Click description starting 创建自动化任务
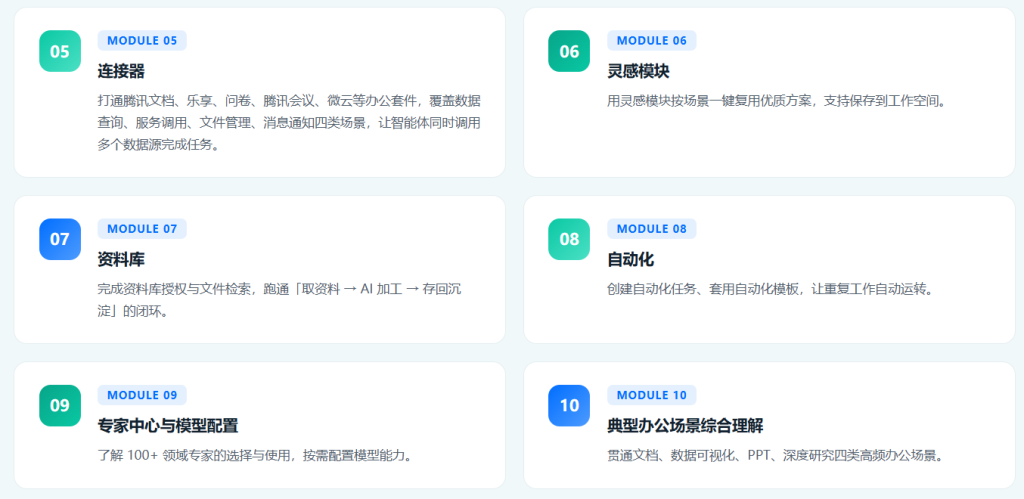The height and width of the screenshot is (499, 1024). point(769,289)
